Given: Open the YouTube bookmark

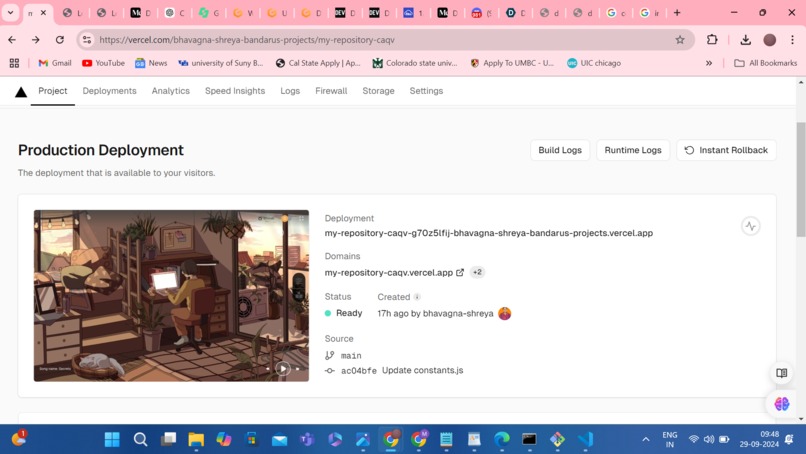Looking at the screenshot, I should tap(103, 63).
